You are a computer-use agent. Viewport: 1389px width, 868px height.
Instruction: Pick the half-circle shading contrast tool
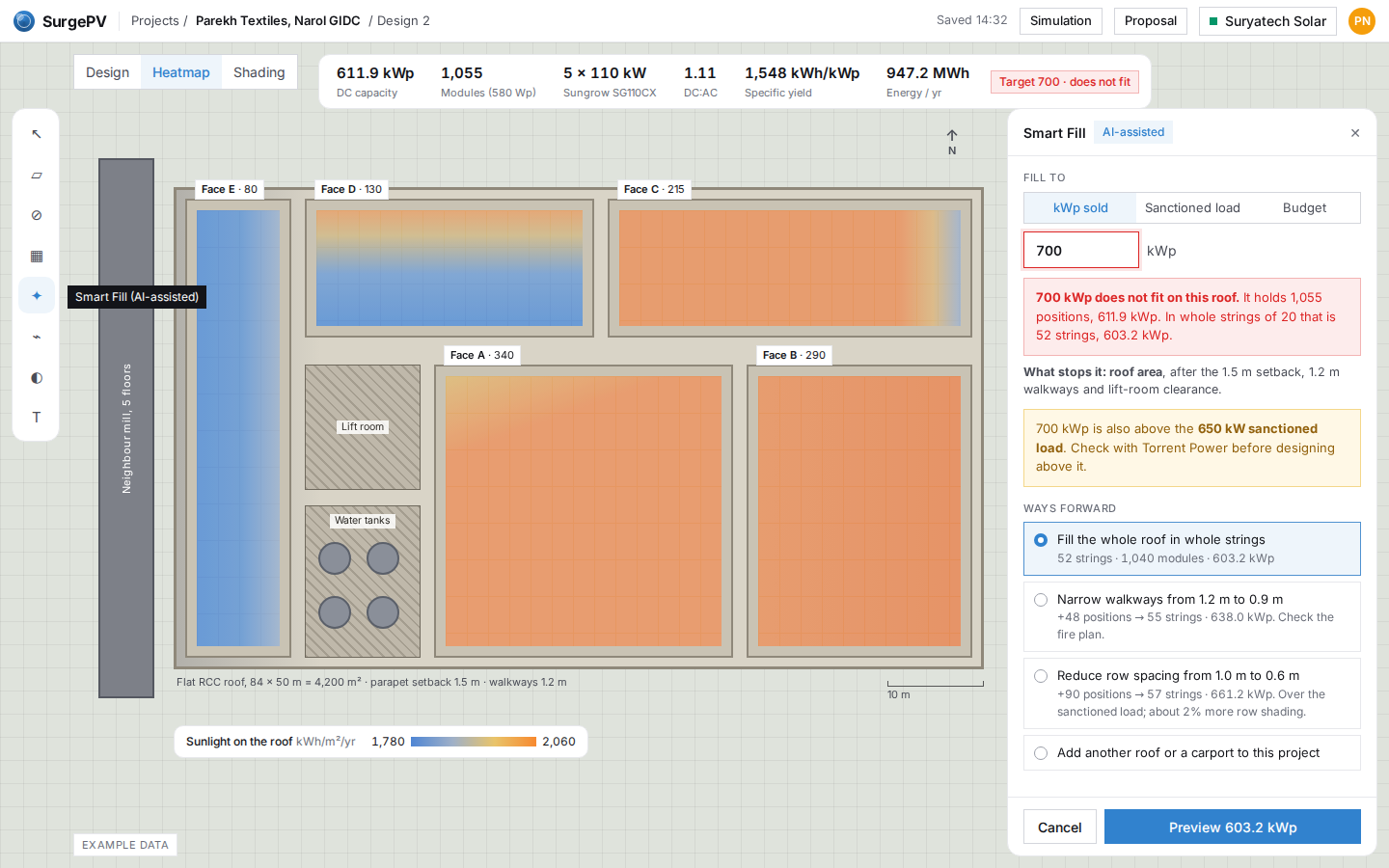coord(37,377)
